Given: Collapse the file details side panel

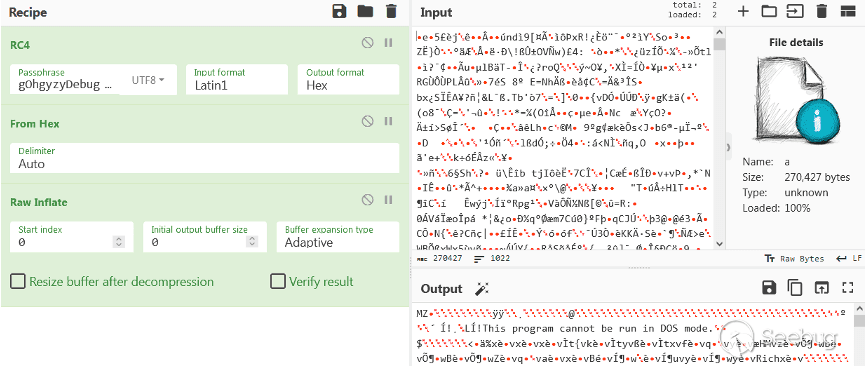Looking at the screenshot, I should (x=729, y=146).
